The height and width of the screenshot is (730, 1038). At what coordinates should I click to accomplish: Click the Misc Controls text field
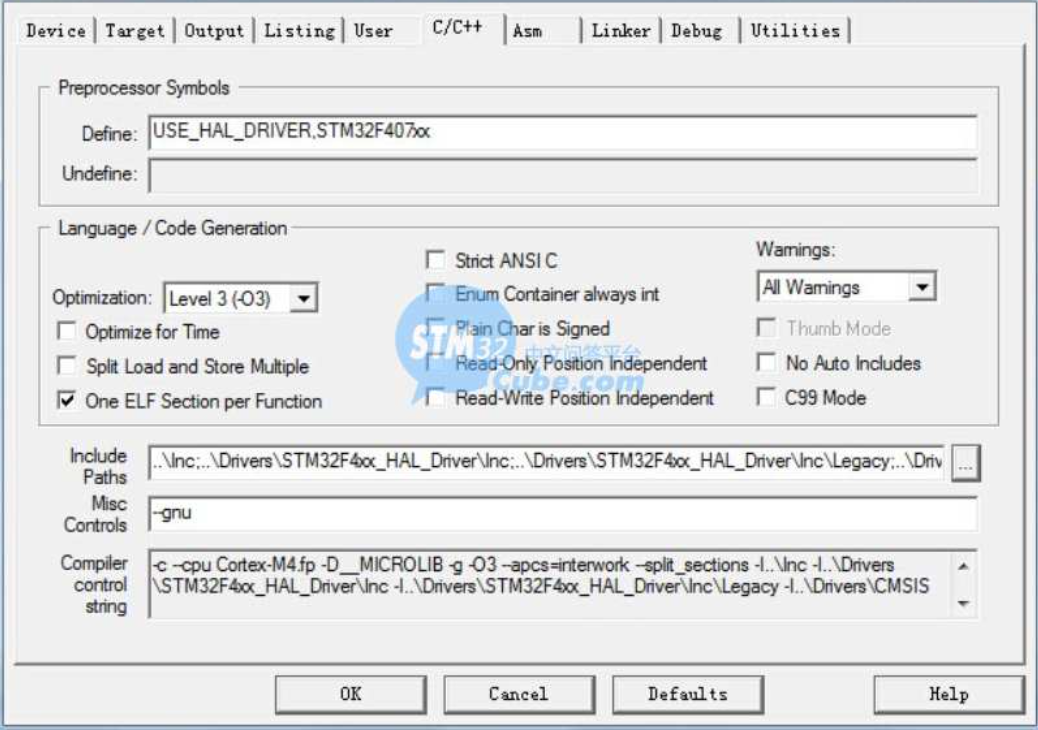coord(560,514)
